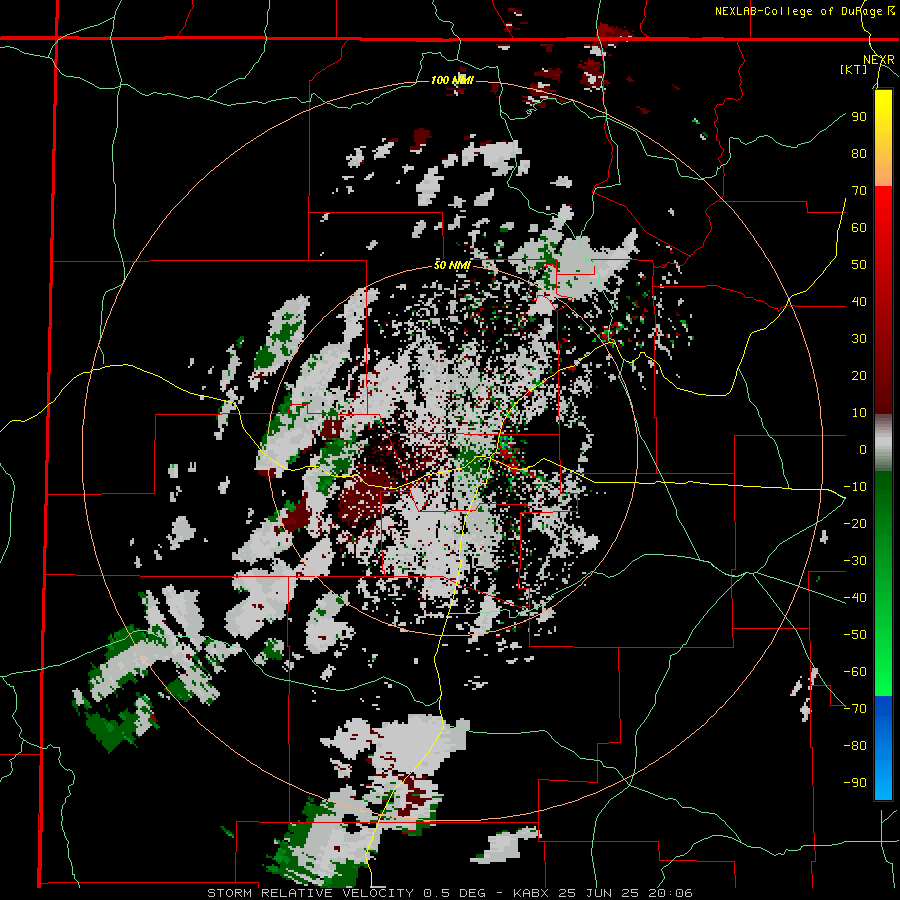
Task: Click the 50 knot label on the color scale
Action: (859, 265)
